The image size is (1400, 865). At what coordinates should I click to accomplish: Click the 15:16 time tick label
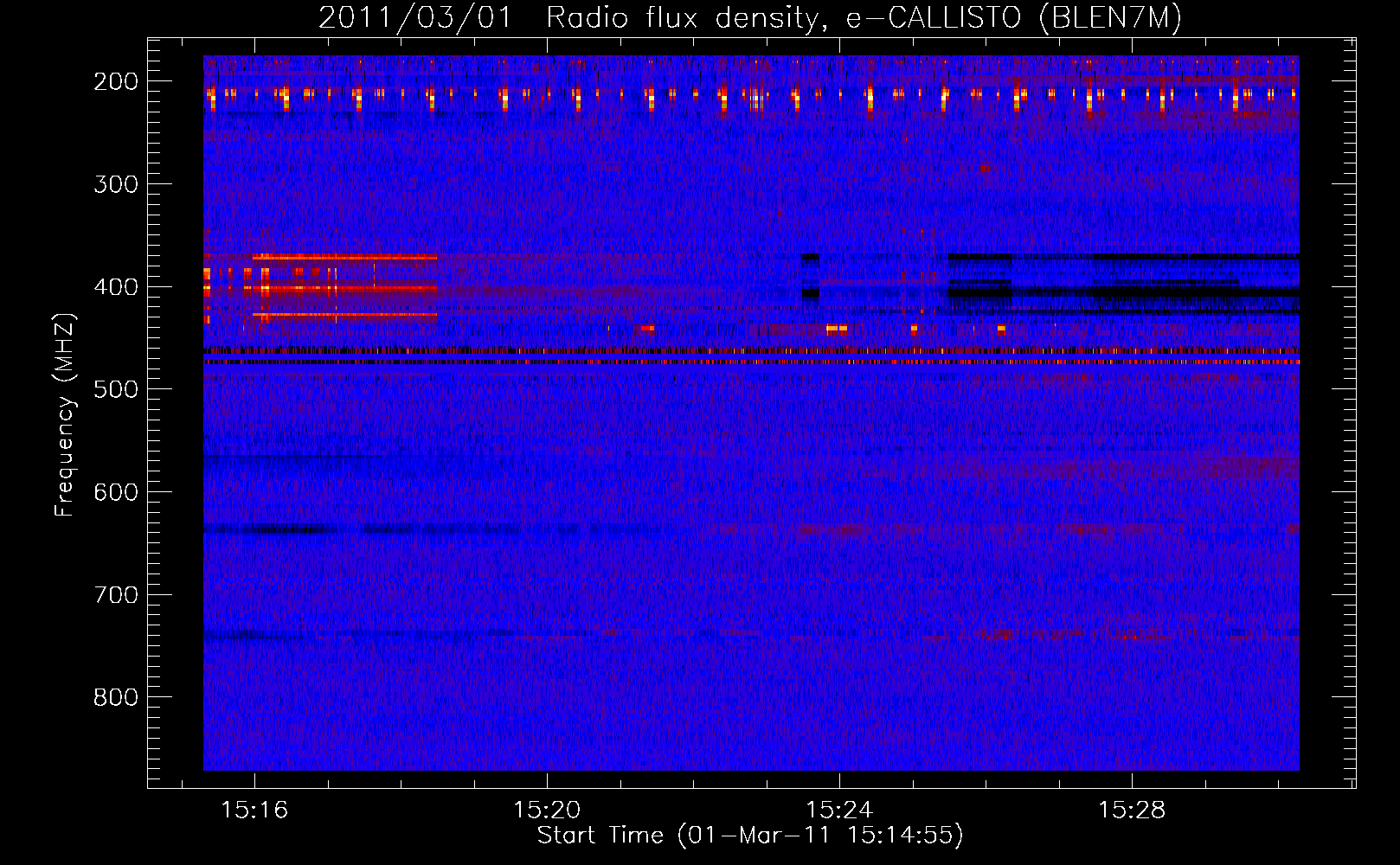pos(254,810)
